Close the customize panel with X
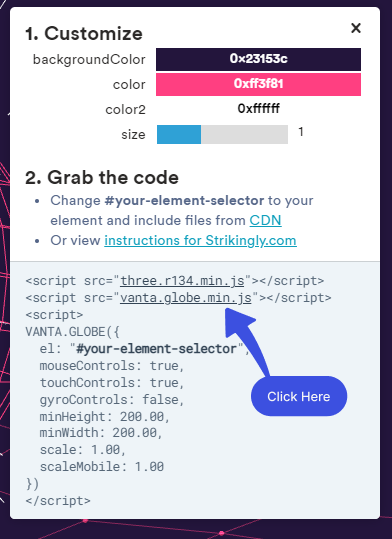392x539 pixels. (356, 28)
